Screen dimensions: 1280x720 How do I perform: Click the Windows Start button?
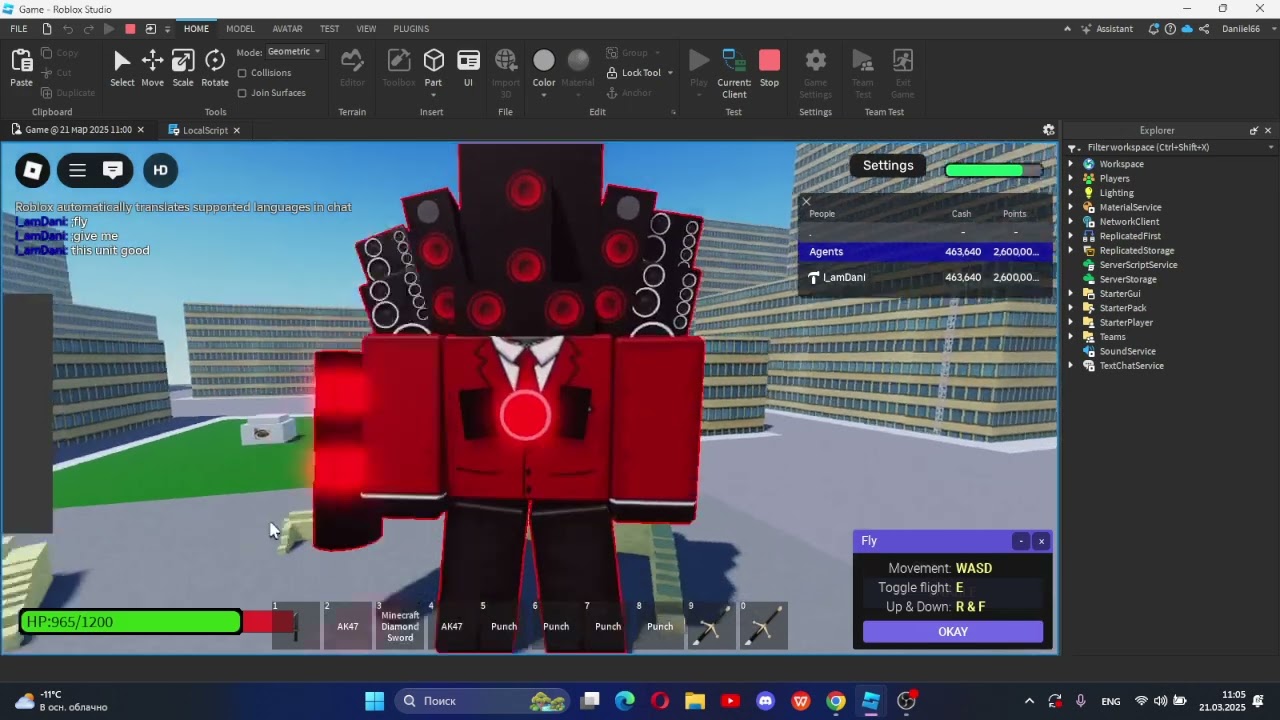374,701
